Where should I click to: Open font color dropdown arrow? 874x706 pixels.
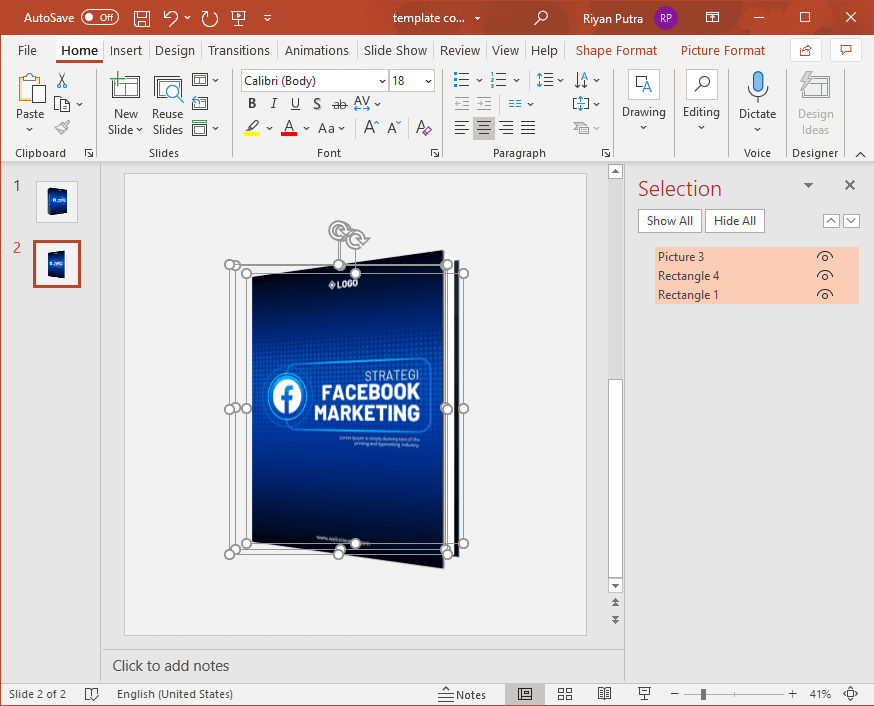(x=307, y=128)
